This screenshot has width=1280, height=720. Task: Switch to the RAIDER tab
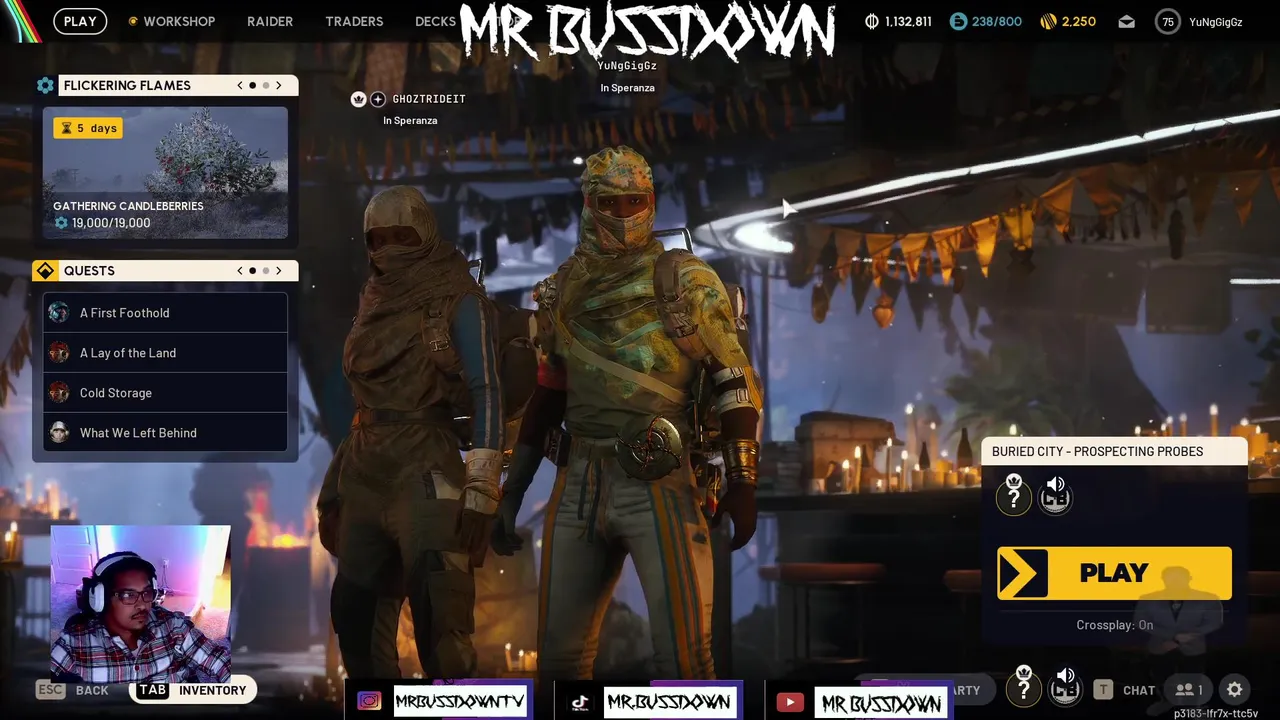[x=270, y=21]
